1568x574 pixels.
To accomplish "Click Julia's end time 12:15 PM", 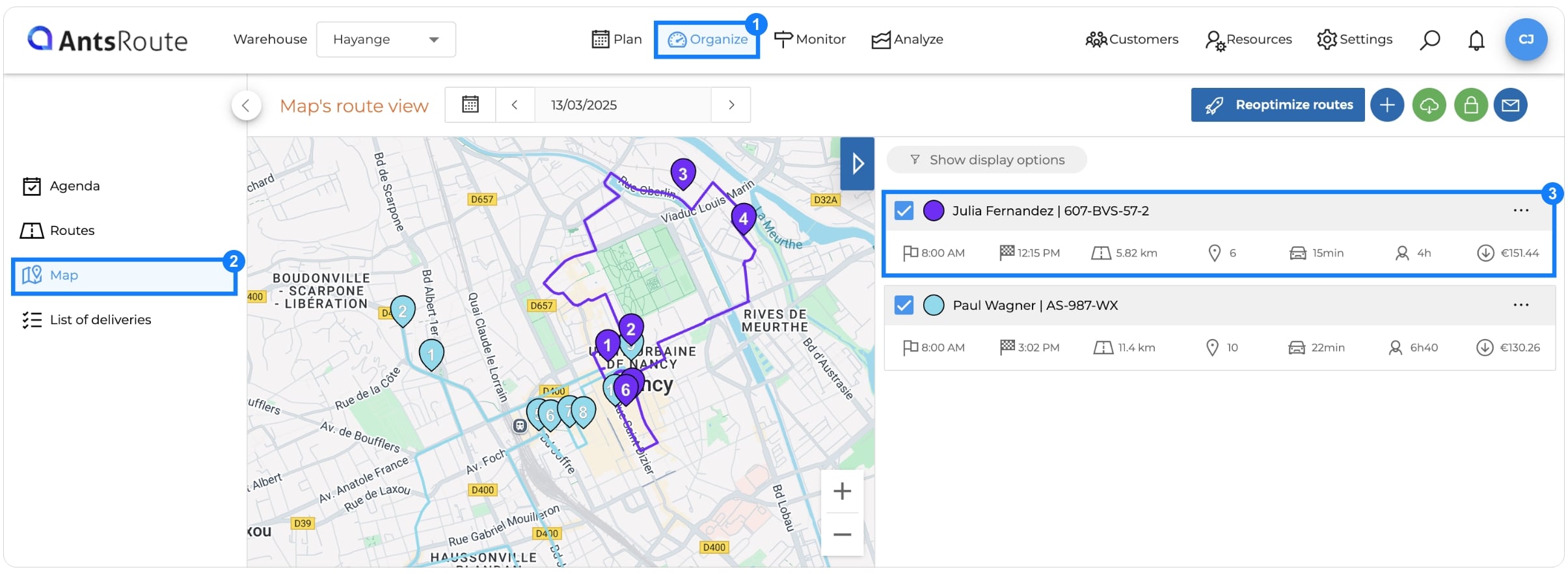I will [x=1030, y=253].
